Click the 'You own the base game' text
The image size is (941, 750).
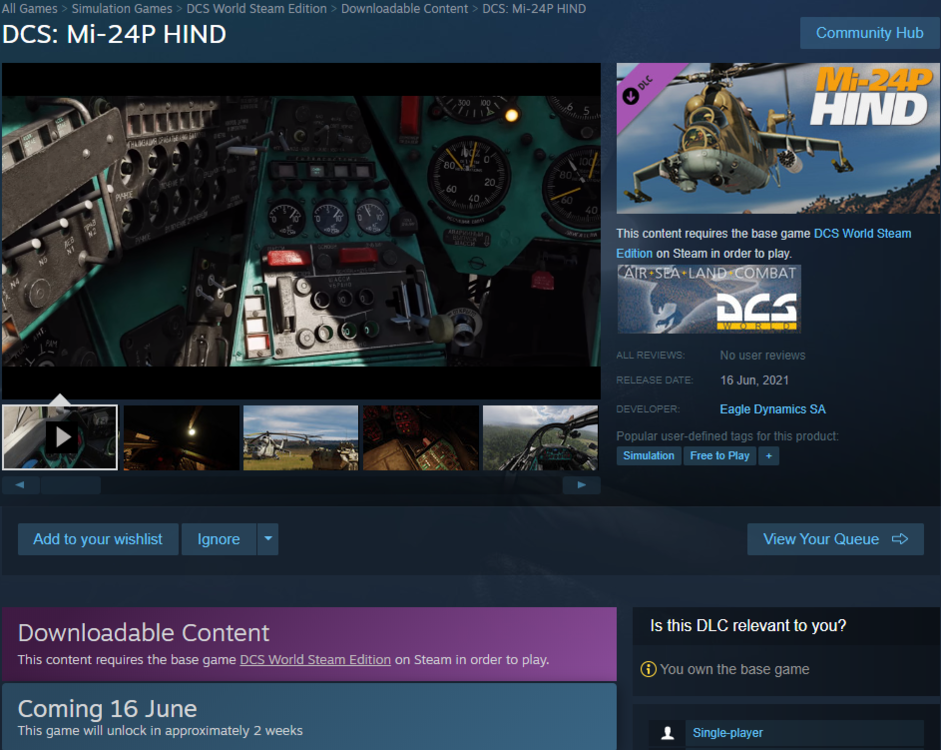(735, 669)
